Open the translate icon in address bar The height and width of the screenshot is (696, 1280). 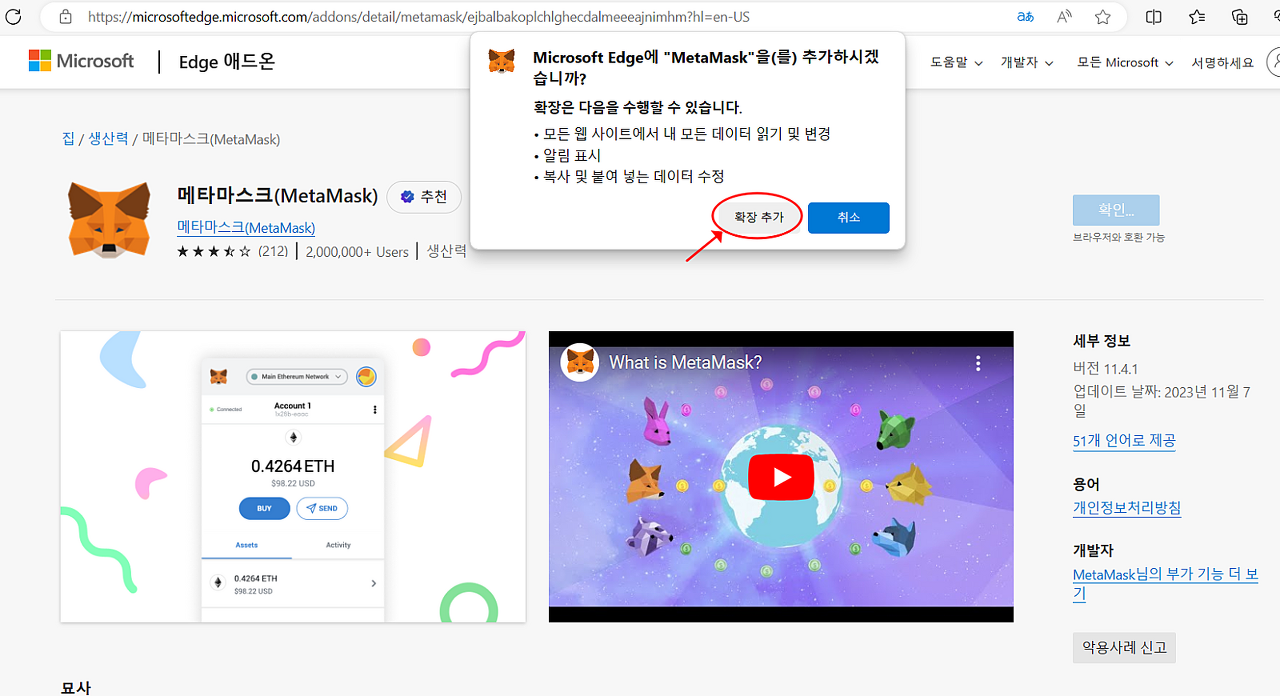pyautogui.click(x=1025, y=17)
